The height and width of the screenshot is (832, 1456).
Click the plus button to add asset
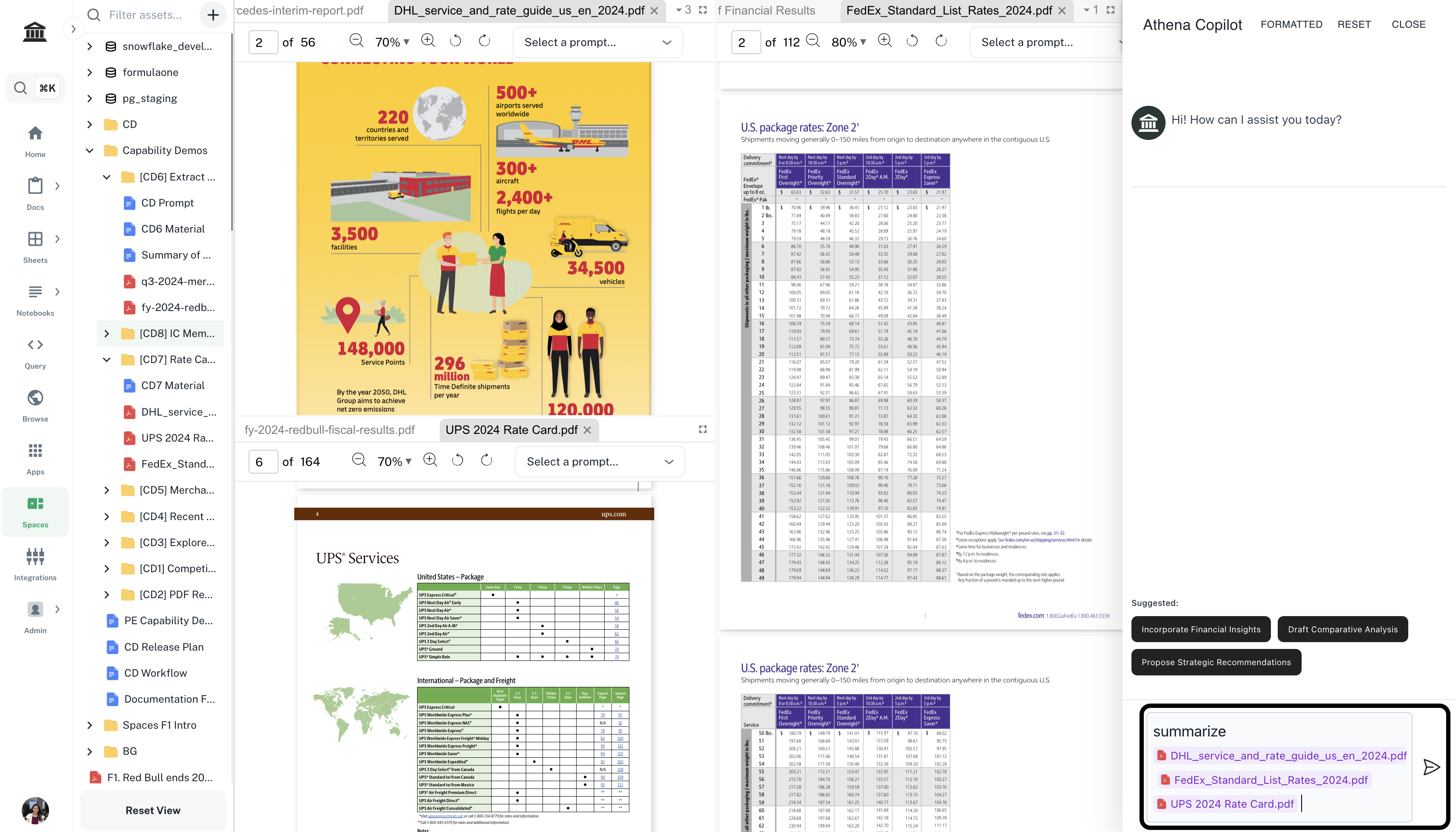(x=213, y=15)
